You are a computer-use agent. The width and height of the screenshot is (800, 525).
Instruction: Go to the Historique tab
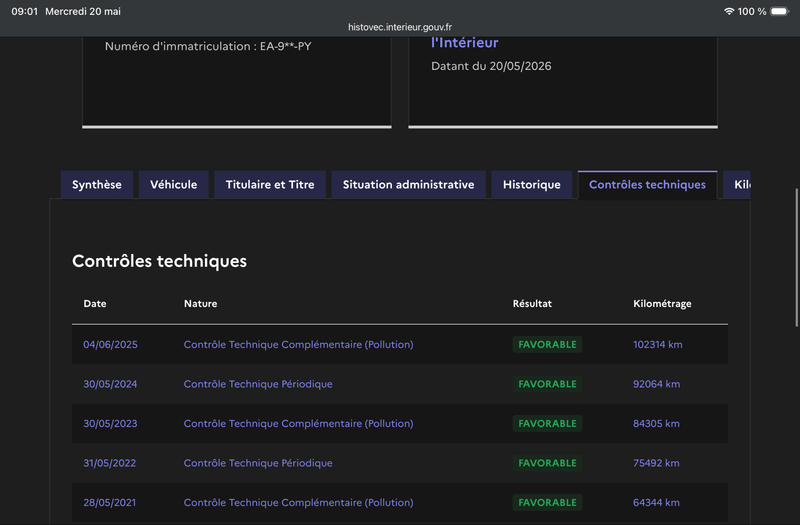pos(532,185)
